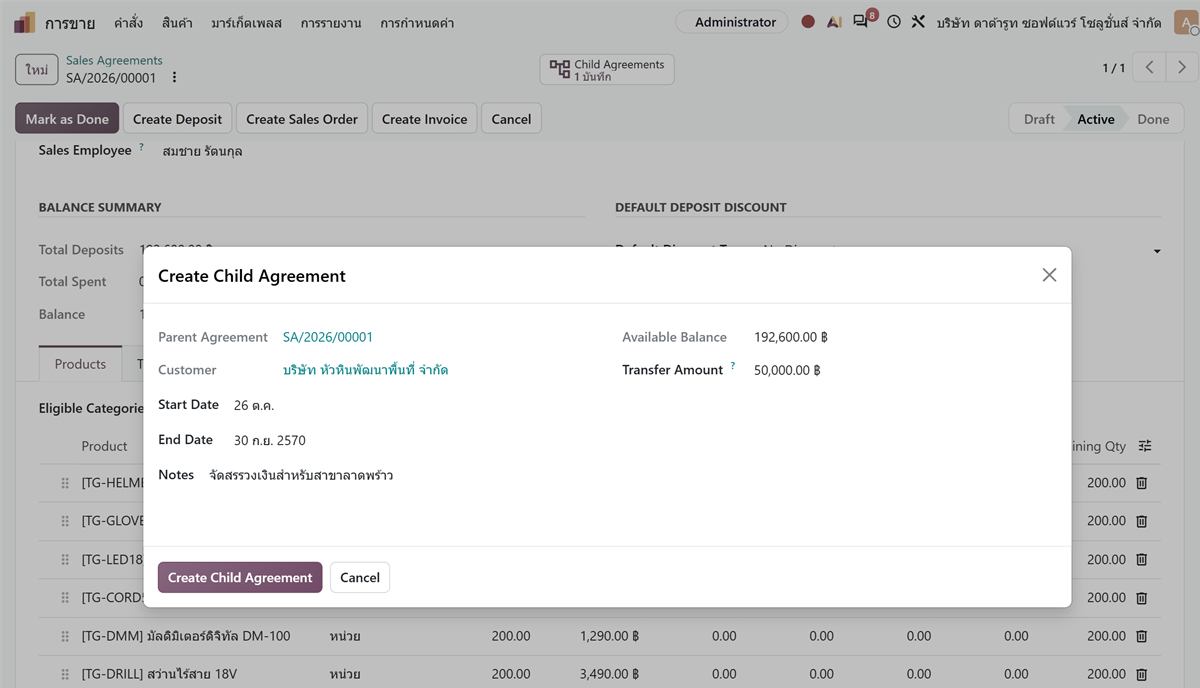Show the Sales Employee help tooltip

coord(141,147)
